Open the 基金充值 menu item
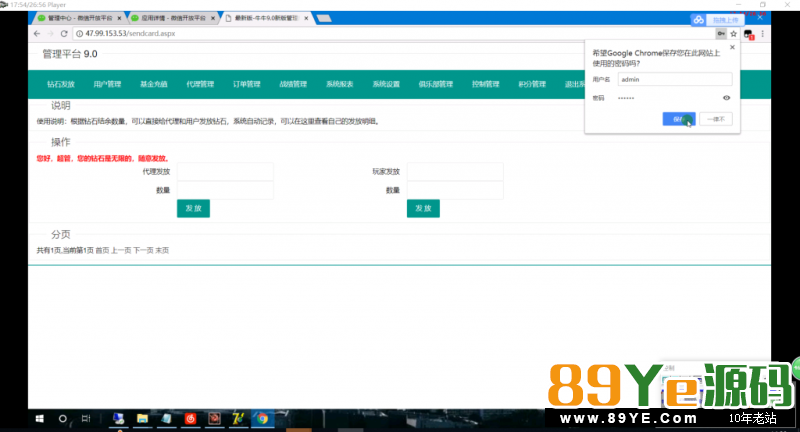This screenshot has height=432, width=800. [154, 84]
